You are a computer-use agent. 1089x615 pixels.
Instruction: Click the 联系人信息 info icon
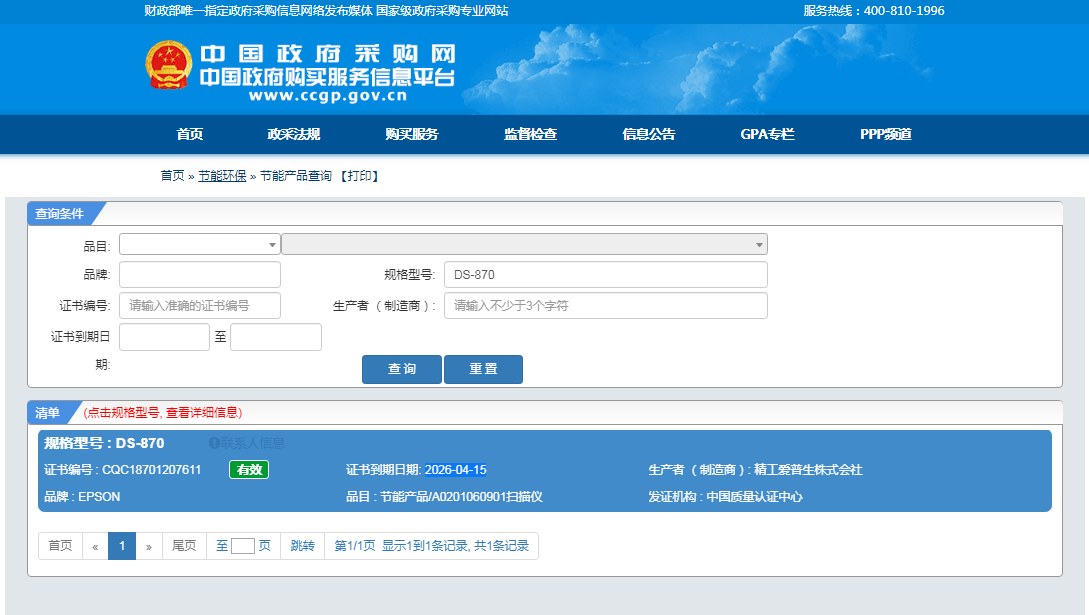click(x=214, y=443)
